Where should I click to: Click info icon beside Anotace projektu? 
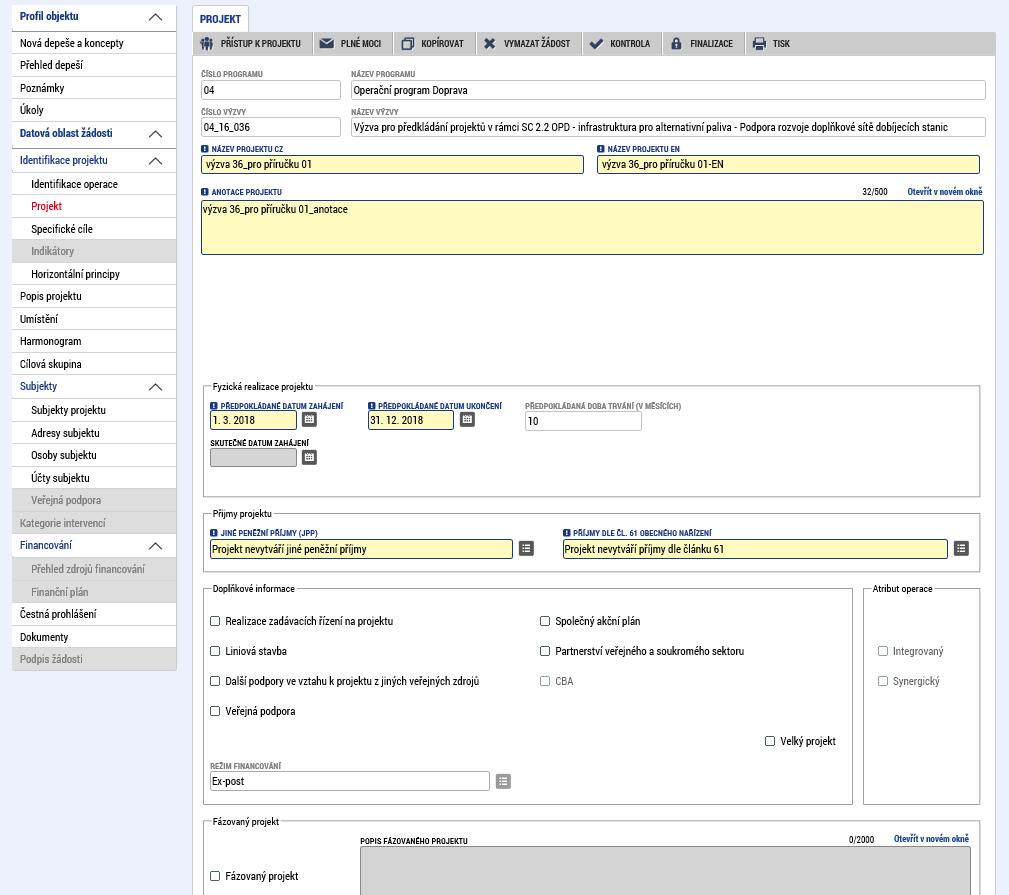(x=205, y=192)
